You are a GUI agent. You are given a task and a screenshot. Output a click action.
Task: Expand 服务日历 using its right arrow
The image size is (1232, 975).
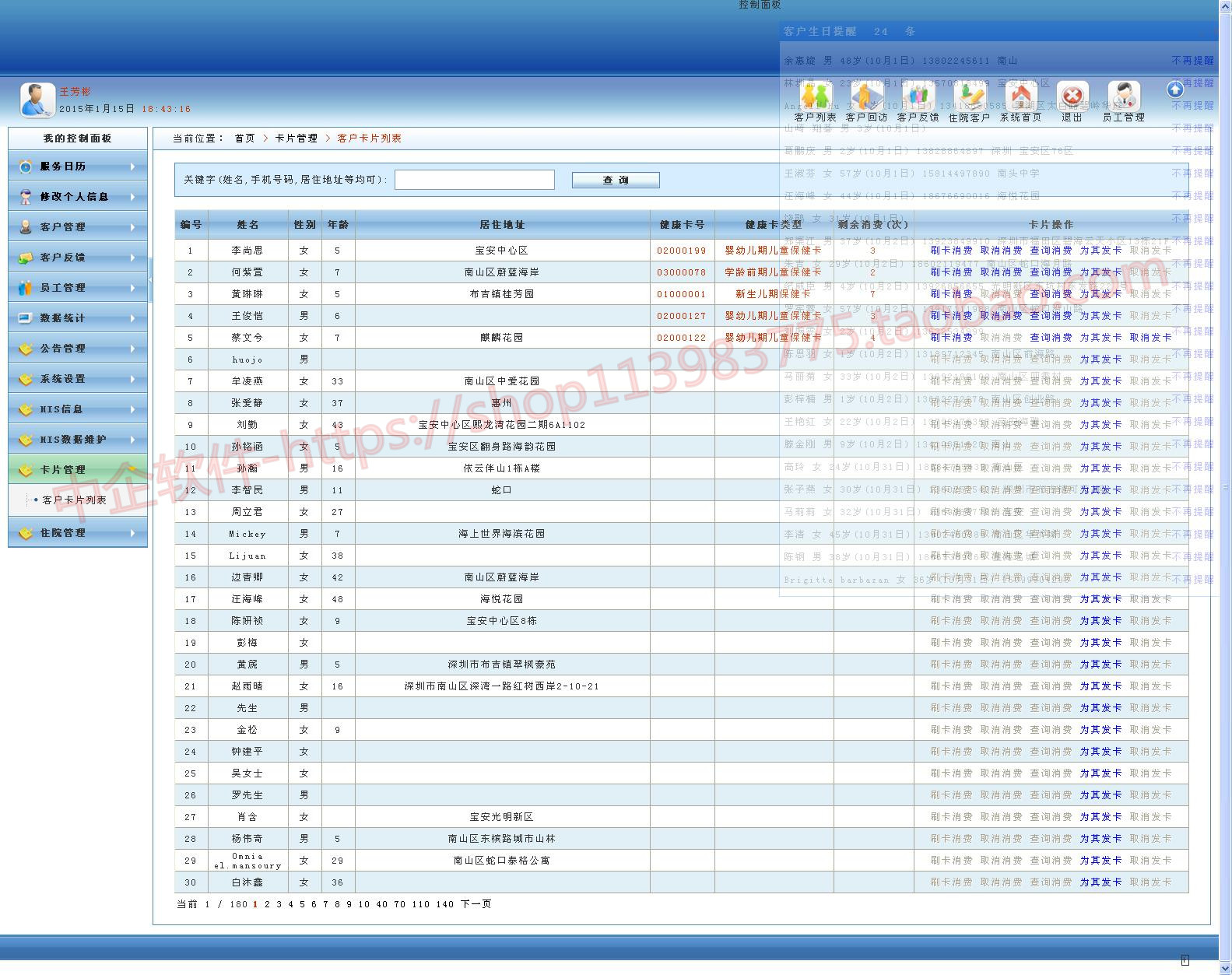click(133, 167)
